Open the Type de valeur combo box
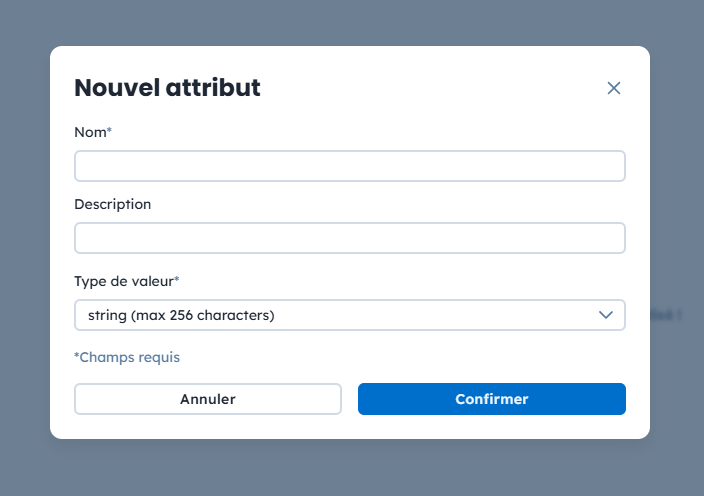This screenshot has height=496, width=704. [x=350, y=315]
